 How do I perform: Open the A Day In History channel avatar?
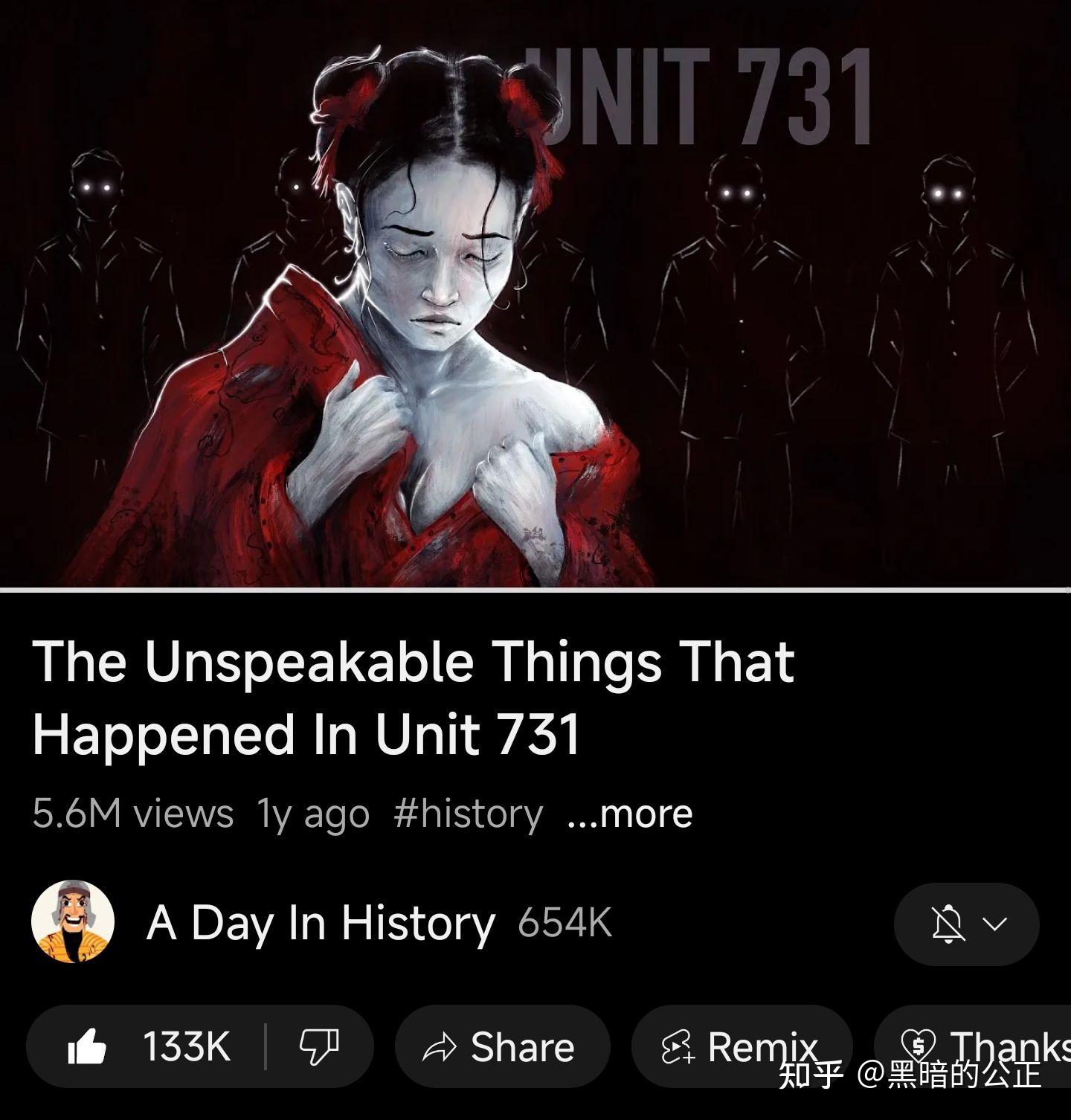pyautogui.click(x=73, y=922)
